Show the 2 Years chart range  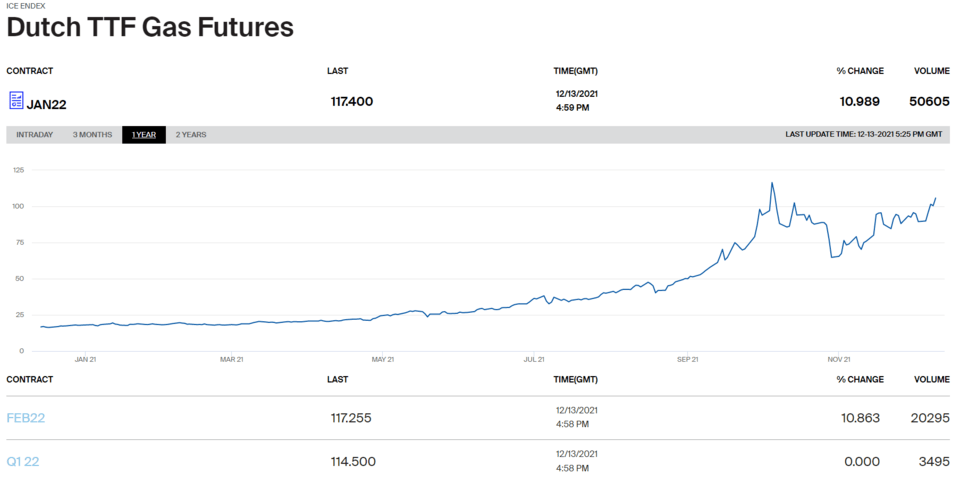click(191, 135)
